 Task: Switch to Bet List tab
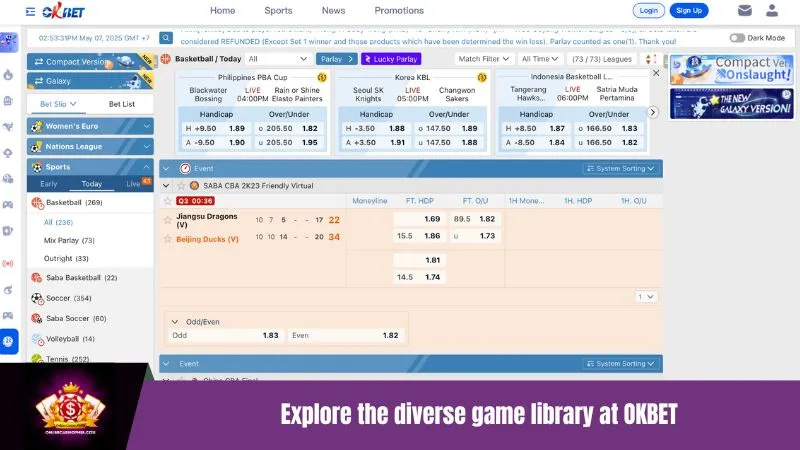click(122, 104)
